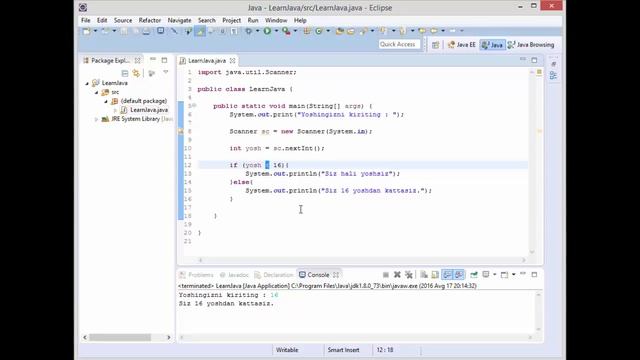Image resolution: width=640 pixels, height=360 pixels.
Task: Click the Pin Console icon
Action: coord(473,275)
